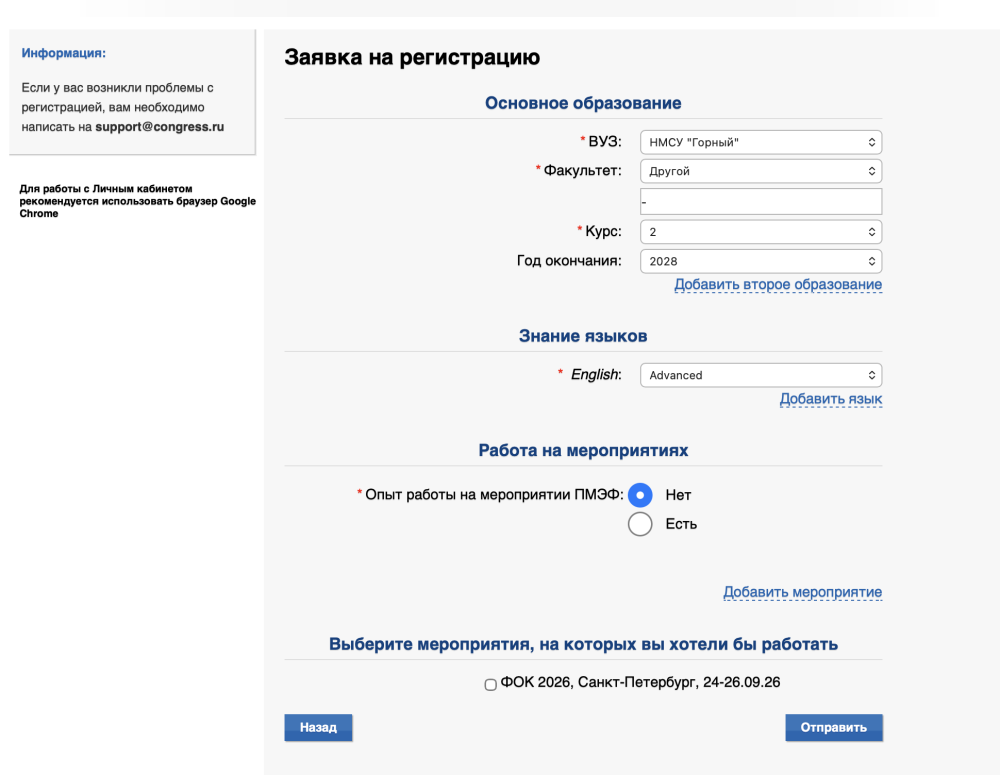Click the support@congress.ru email text
Viewport: 1000px width, 775px height.
pos(159,127)
